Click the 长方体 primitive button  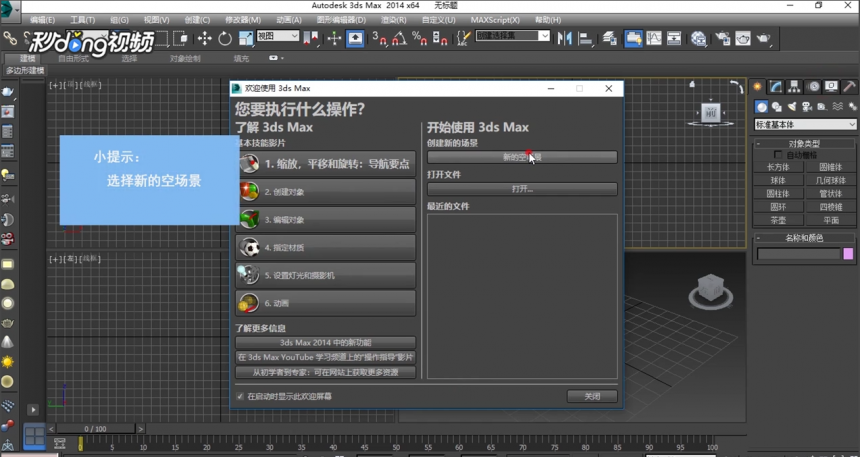pos(778,167)
